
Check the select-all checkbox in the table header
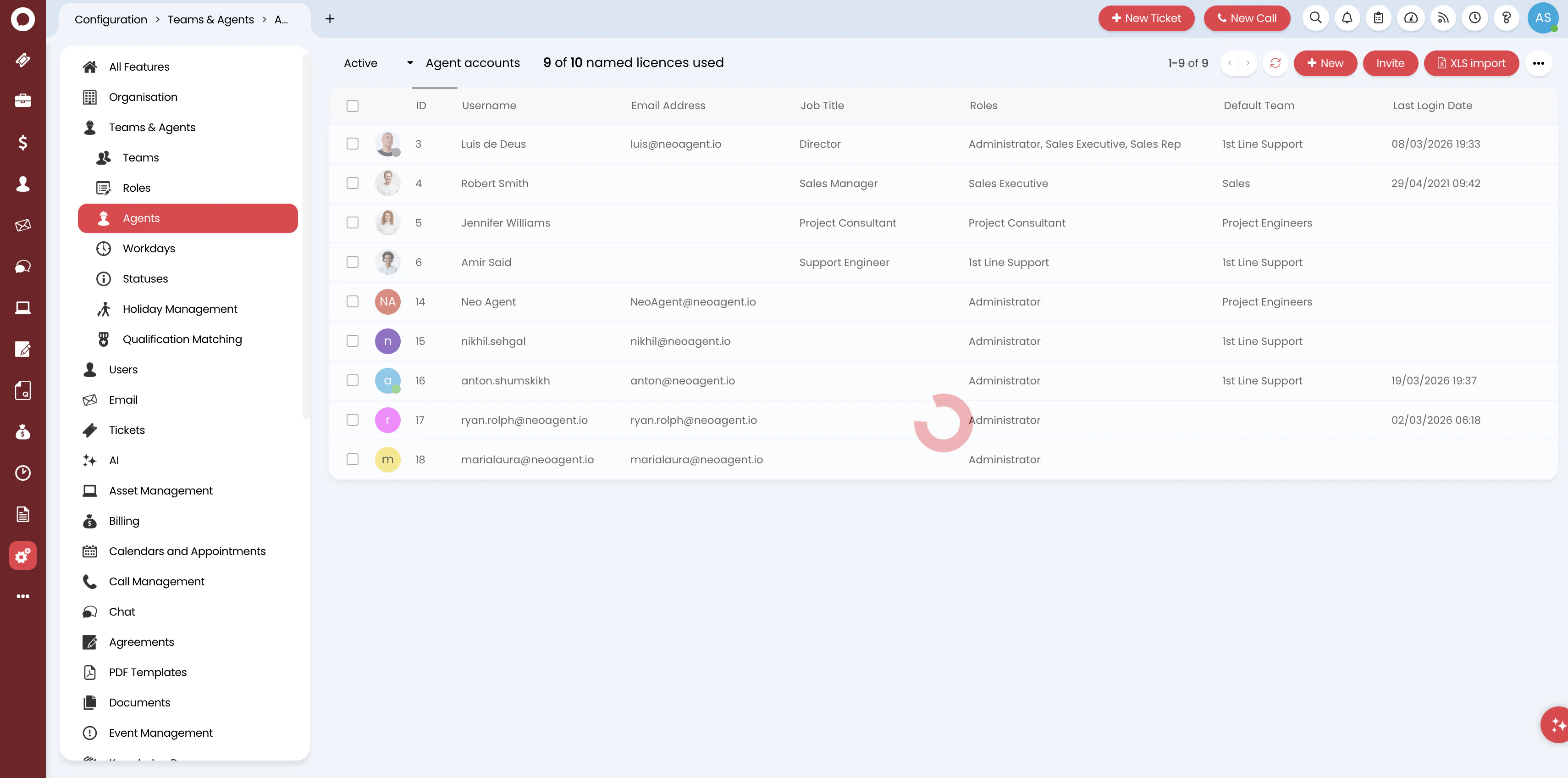(353, 106)
